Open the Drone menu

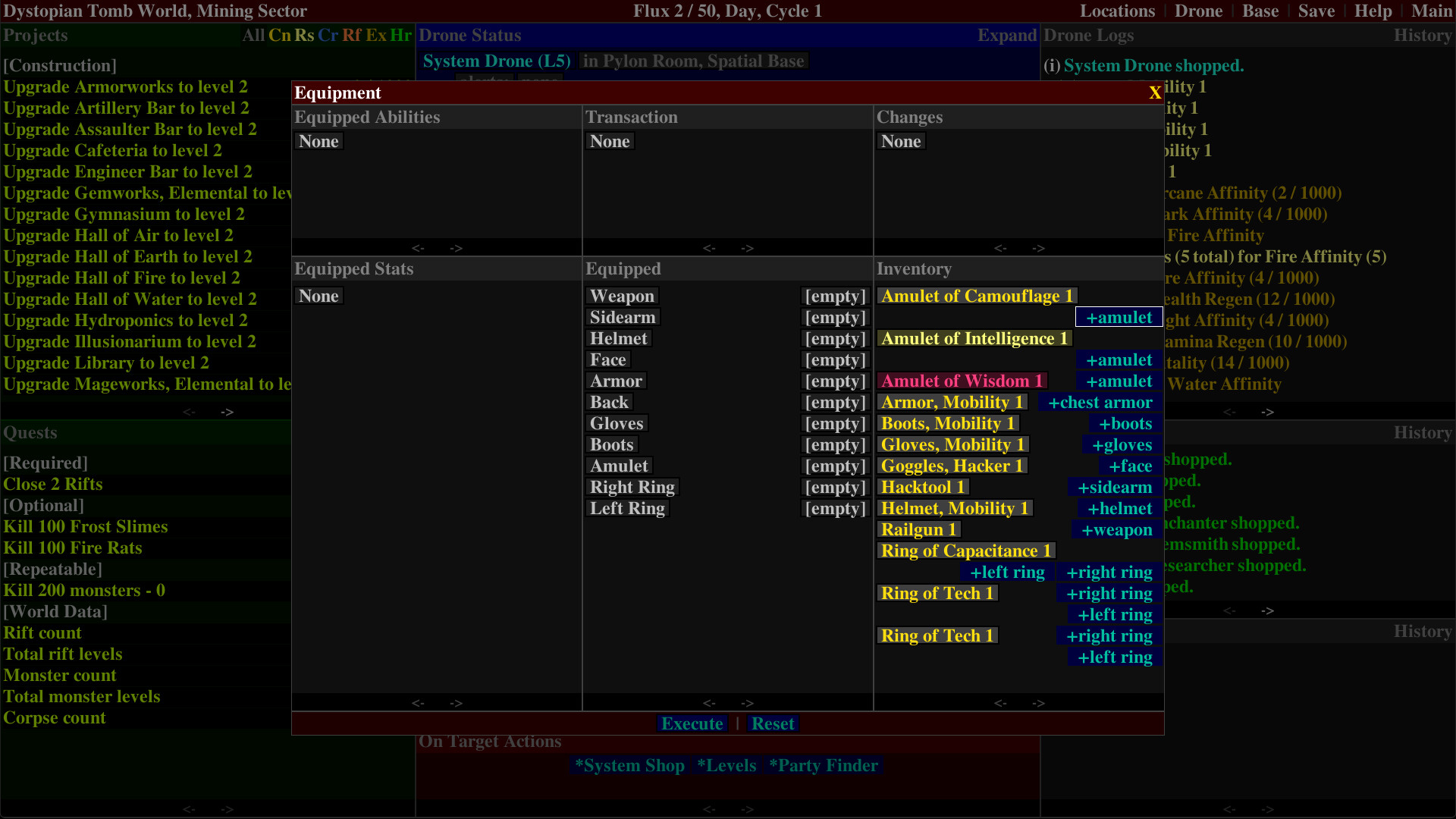[x=1199, y=11]
